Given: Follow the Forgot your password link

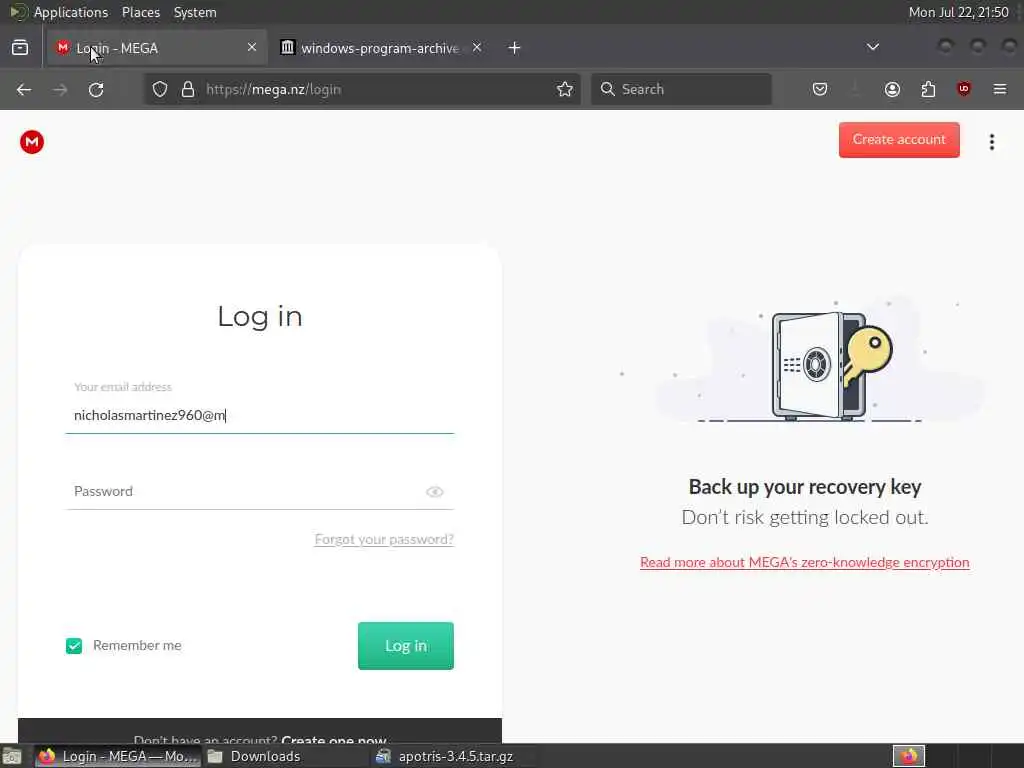Looking at the screenshot, I should [384, 539].
